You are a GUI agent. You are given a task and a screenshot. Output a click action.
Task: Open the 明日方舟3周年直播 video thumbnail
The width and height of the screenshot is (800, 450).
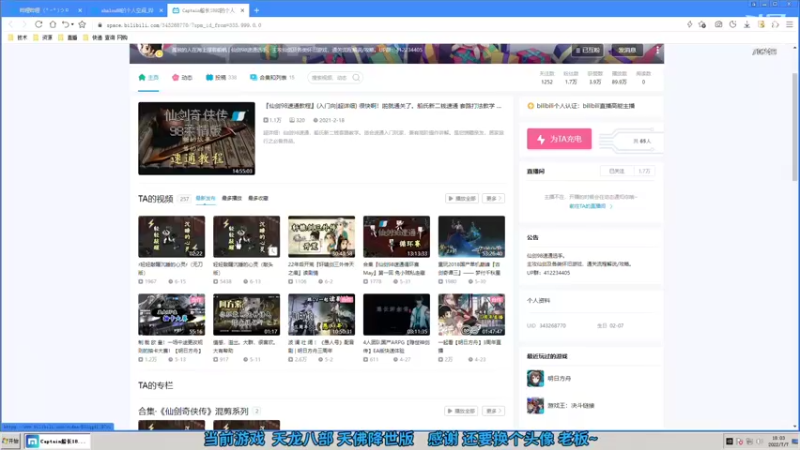point(471,314)
